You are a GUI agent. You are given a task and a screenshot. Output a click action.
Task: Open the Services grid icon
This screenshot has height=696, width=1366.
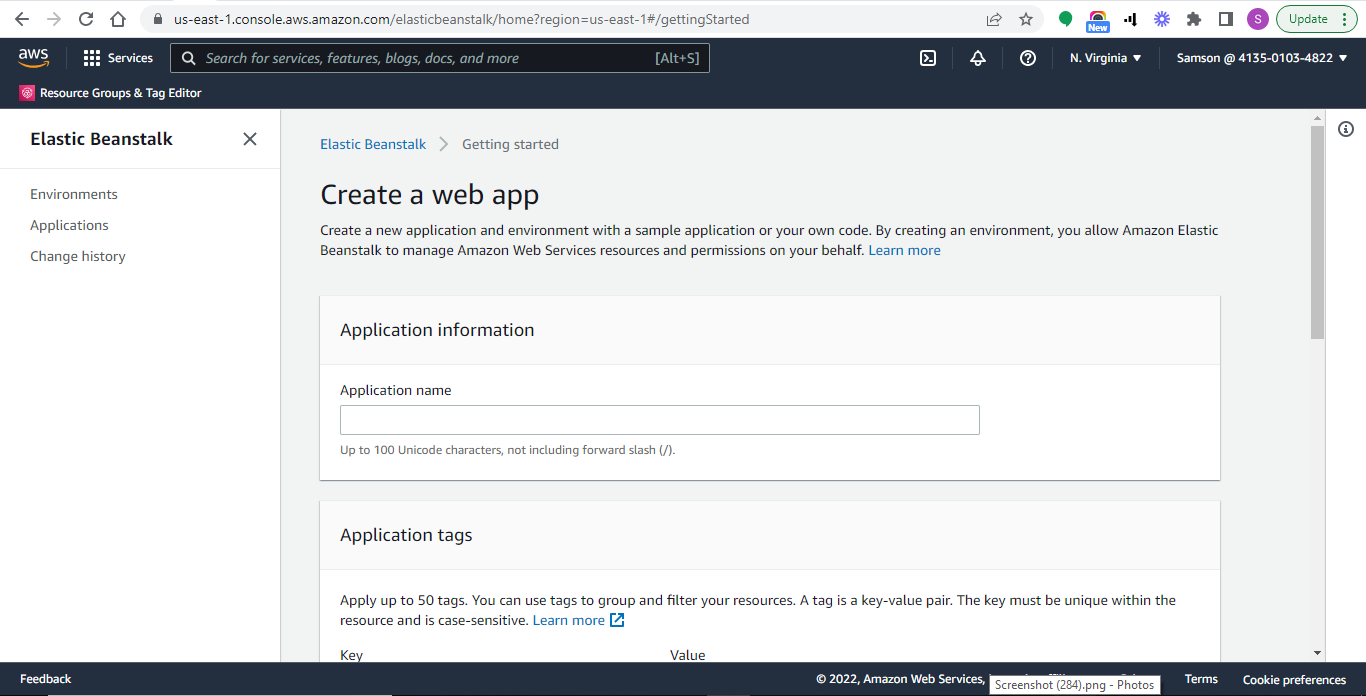click(91, 58)
